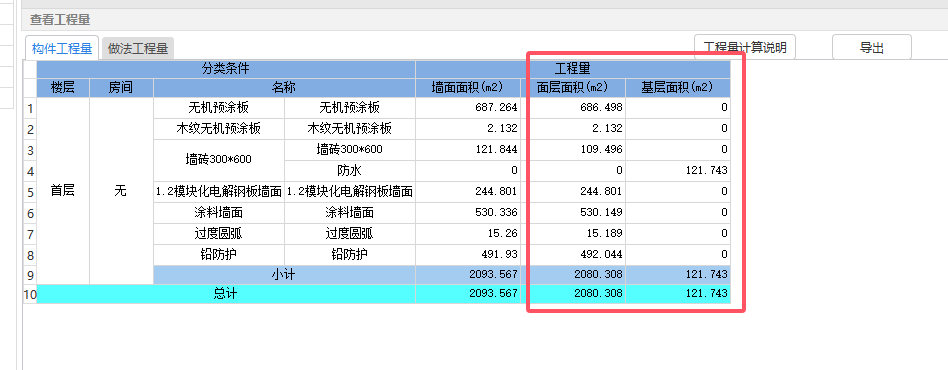The height and width of the screenshot is (370, 948).
Task: Select row number 10 header
Action: [30, 295]
